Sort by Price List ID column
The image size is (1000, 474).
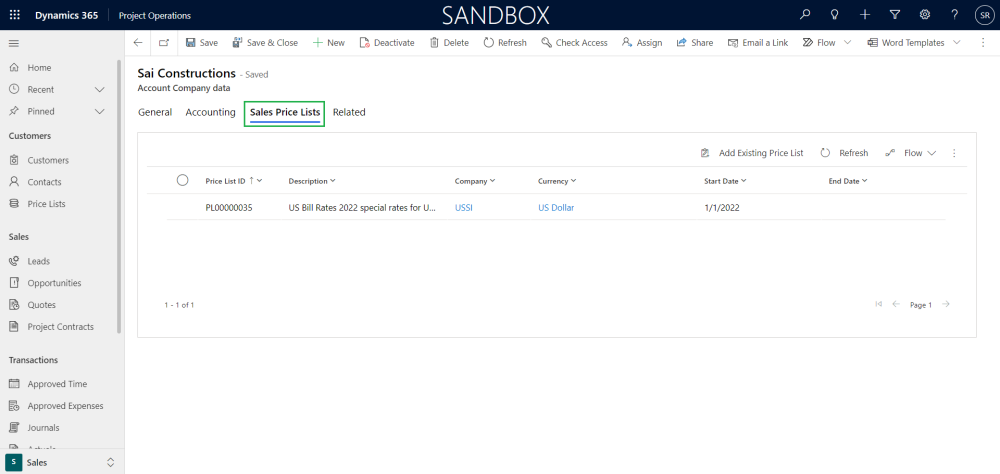point(234,181)
